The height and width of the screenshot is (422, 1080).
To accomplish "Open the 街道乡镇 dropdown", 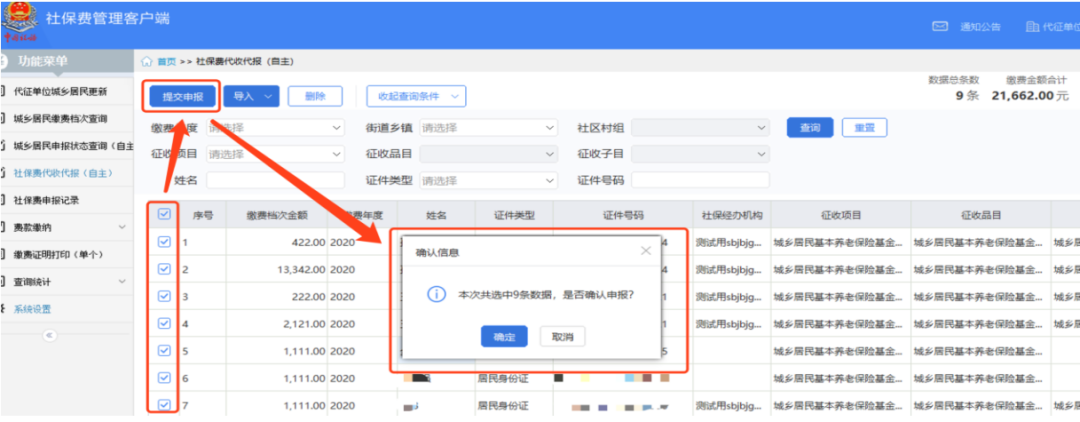I will coord(488,127).
